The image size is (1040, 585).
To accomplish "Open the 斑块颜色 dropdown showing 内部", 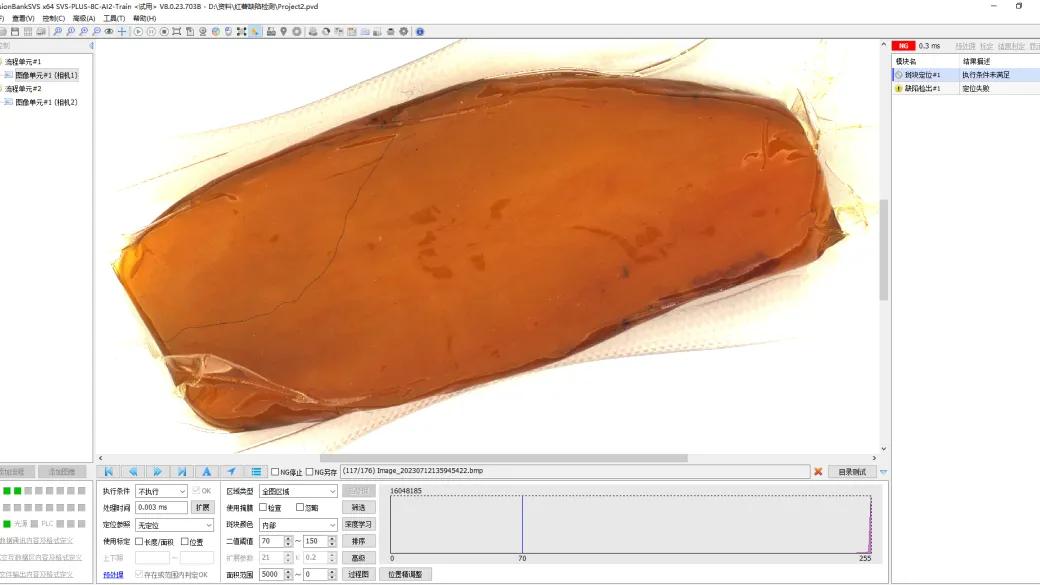I will (x=298, y=525).
